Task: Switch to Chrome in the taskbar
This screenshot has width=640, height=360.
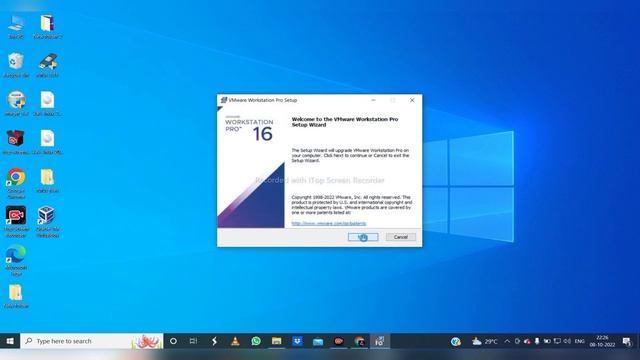Action: 359,341
